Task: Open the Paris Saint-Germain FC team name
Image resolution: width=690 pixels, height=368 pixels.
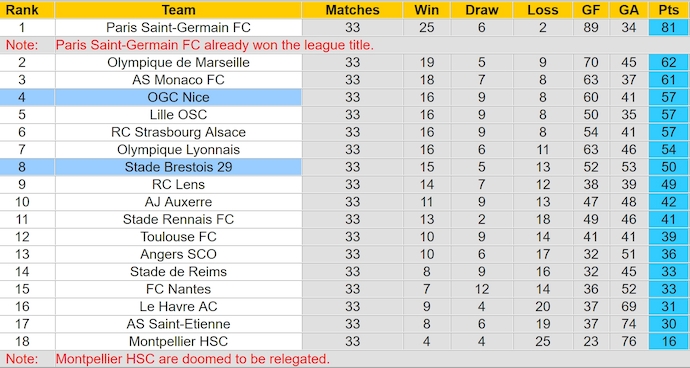Action: tap(178, 27)
